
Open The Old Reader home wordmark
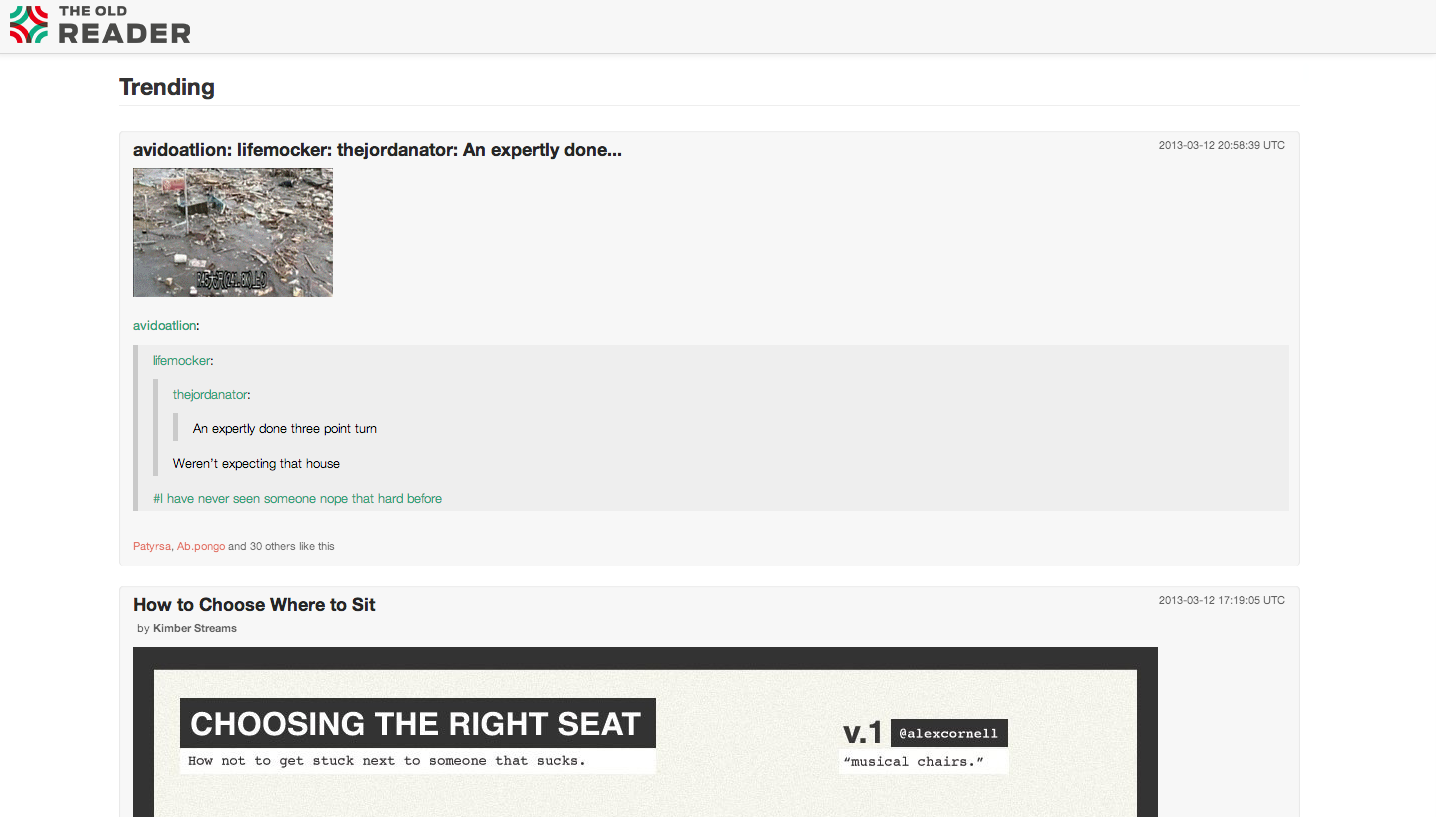(124, 25)
